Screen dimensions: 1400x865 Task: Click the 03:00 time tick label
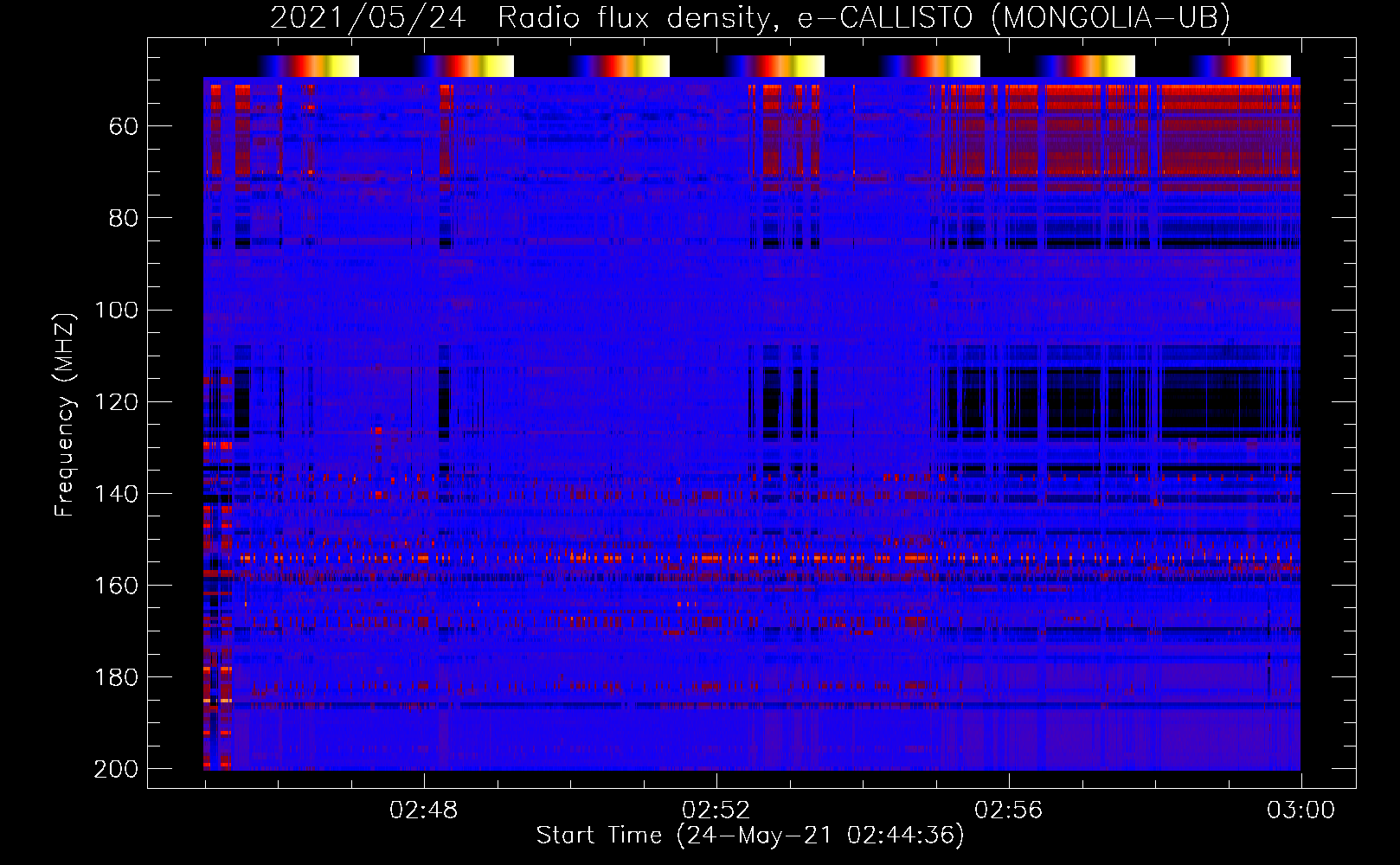[1301, 811]
